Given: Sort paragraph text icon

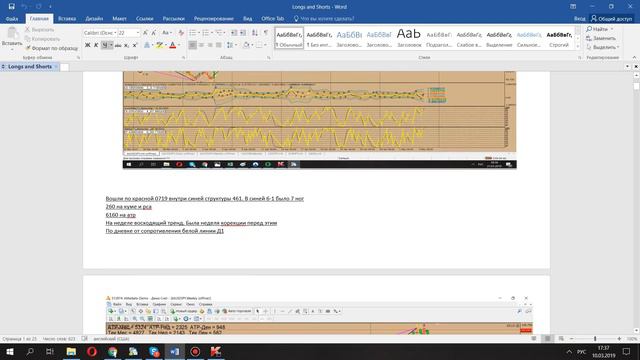Looking at the screenshot, I should click(x=255, y=33).
